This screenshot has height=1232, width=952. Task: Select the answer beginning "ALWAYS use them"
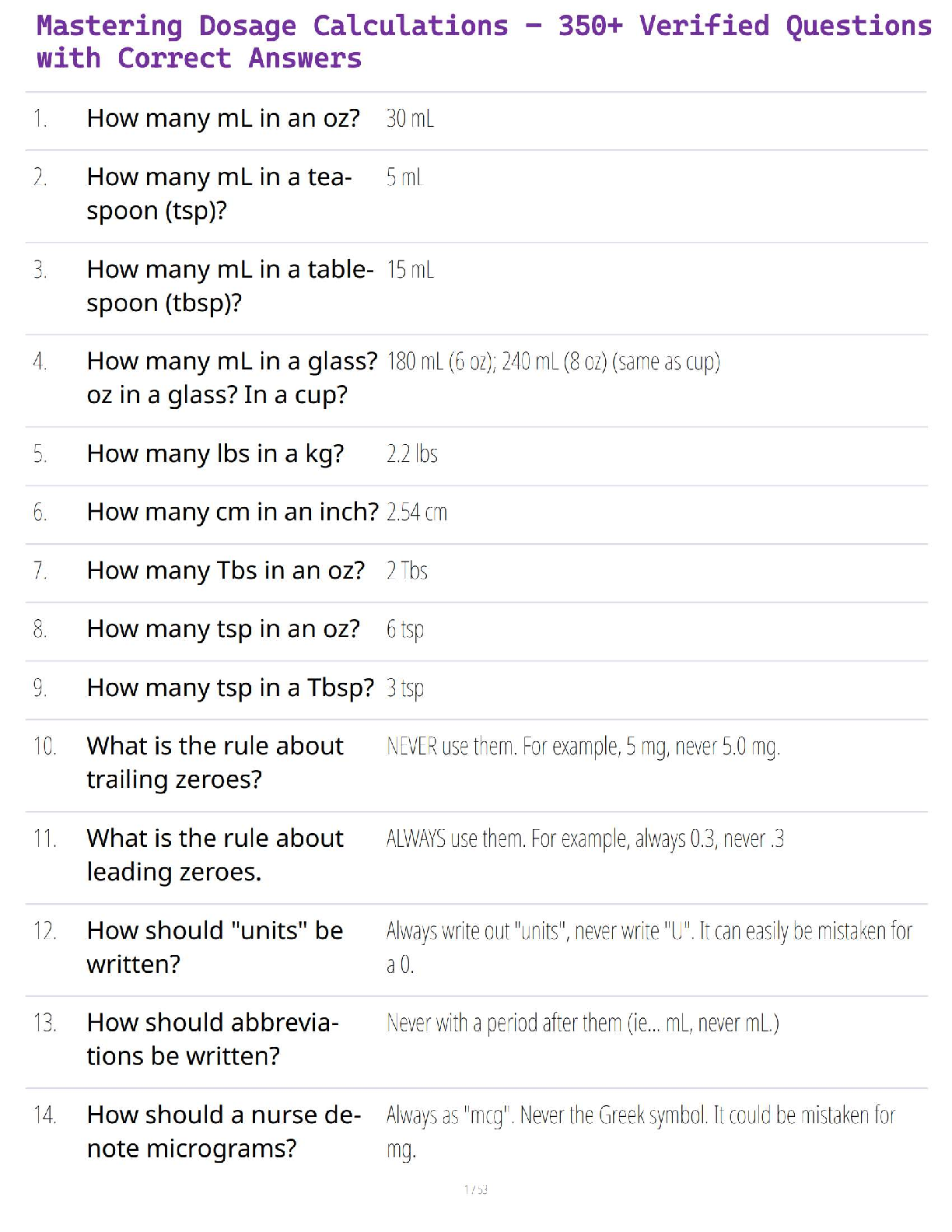(585, 839)
